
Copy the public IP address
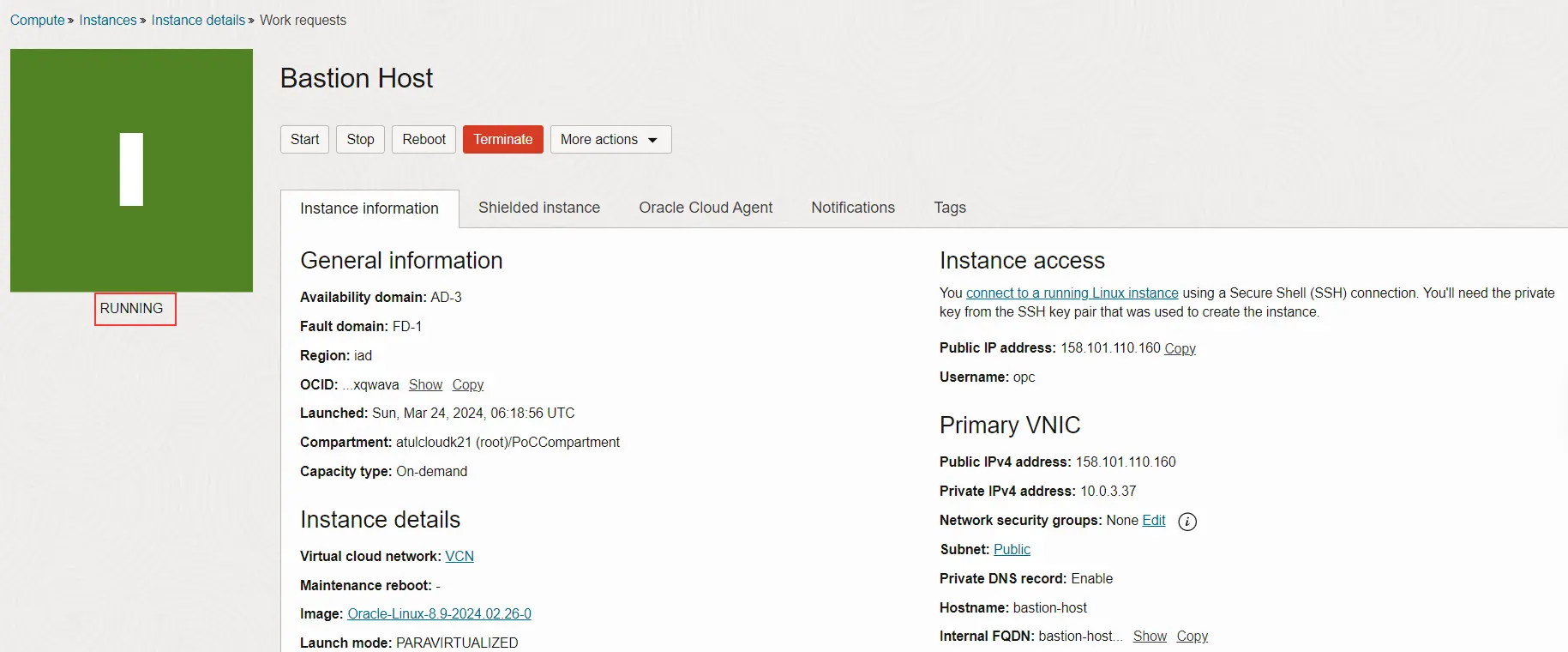1179,348
